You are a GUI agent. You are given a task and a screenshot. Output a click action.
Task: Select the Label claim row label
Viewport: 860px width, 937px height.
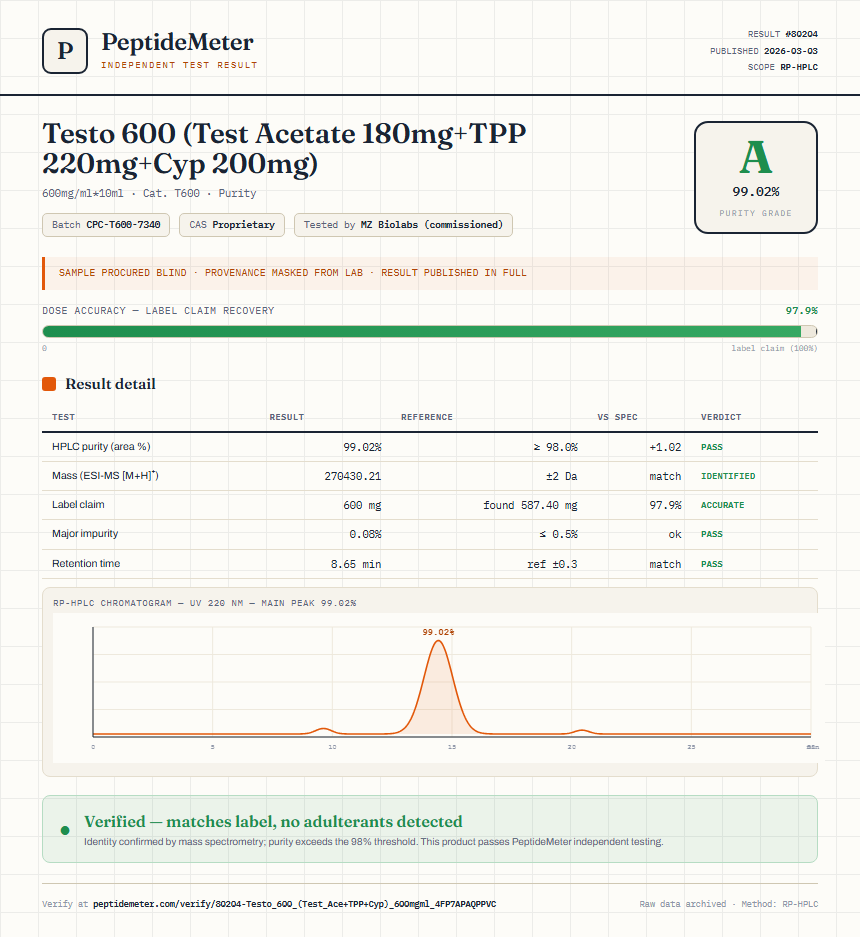coord(78,504)
